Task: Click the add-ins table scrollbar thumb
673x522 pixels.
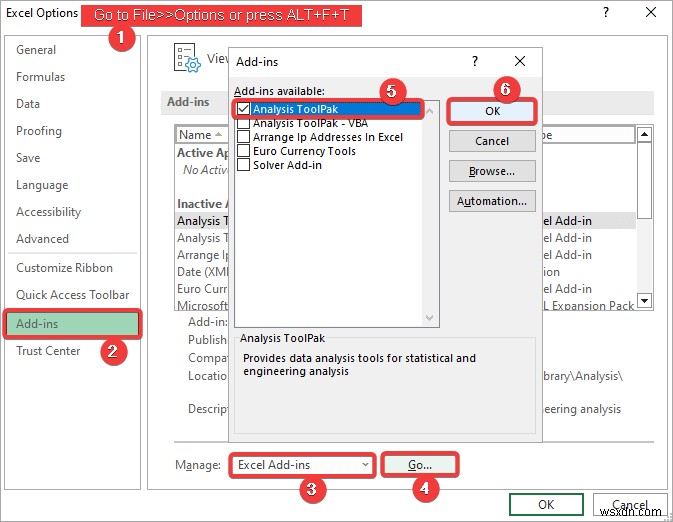Action: (x=644, y=180)
